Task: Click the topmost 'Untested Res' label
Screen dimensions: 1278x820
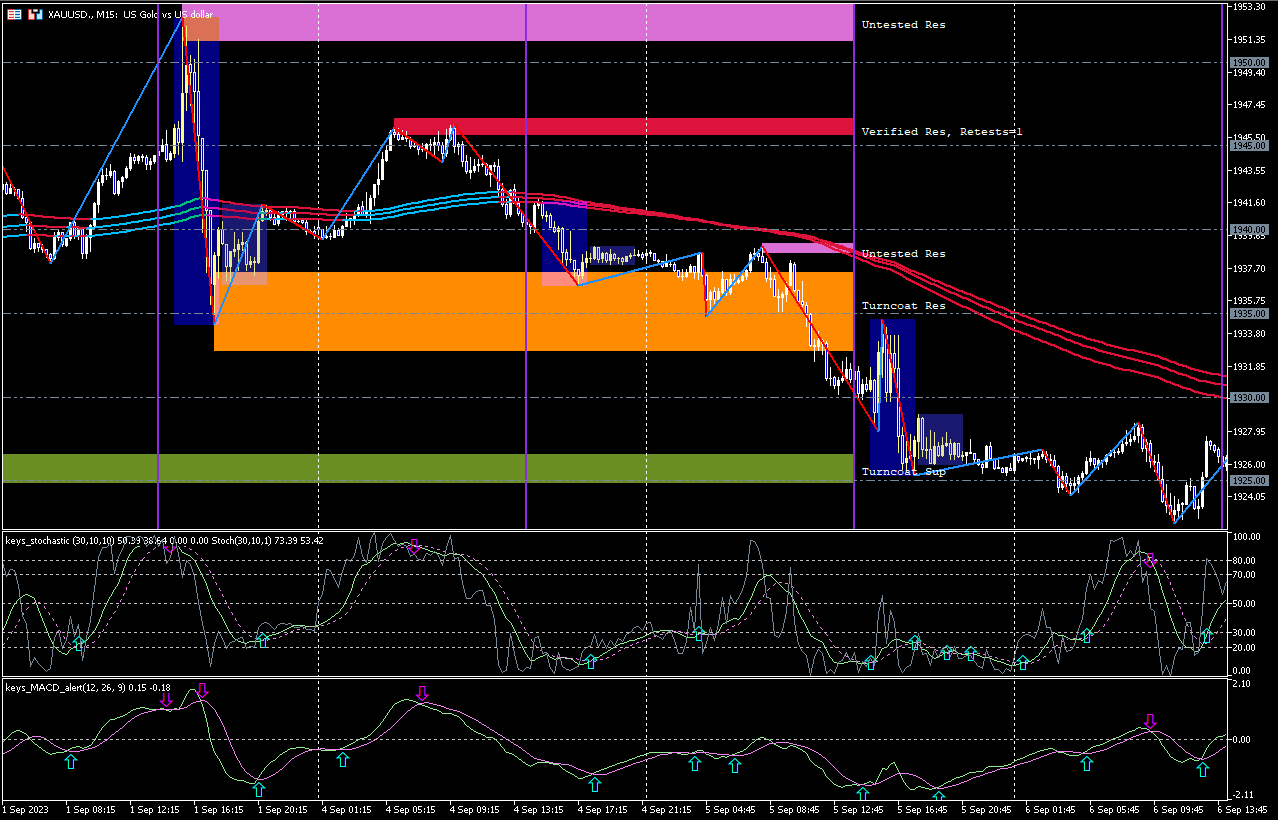Action: [x=903, y=24]
